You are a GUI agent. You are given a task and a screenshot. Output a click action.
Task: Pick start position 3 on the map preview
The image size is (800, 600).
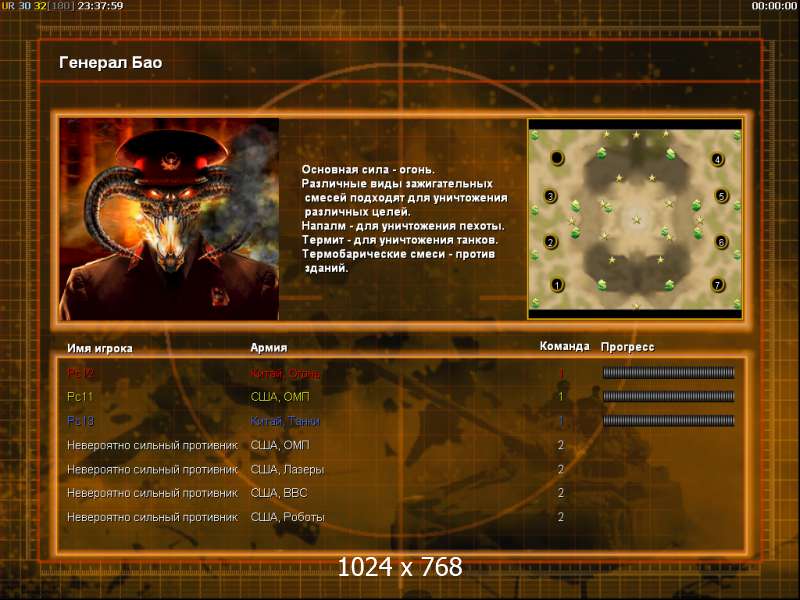(x=550, y=196)
